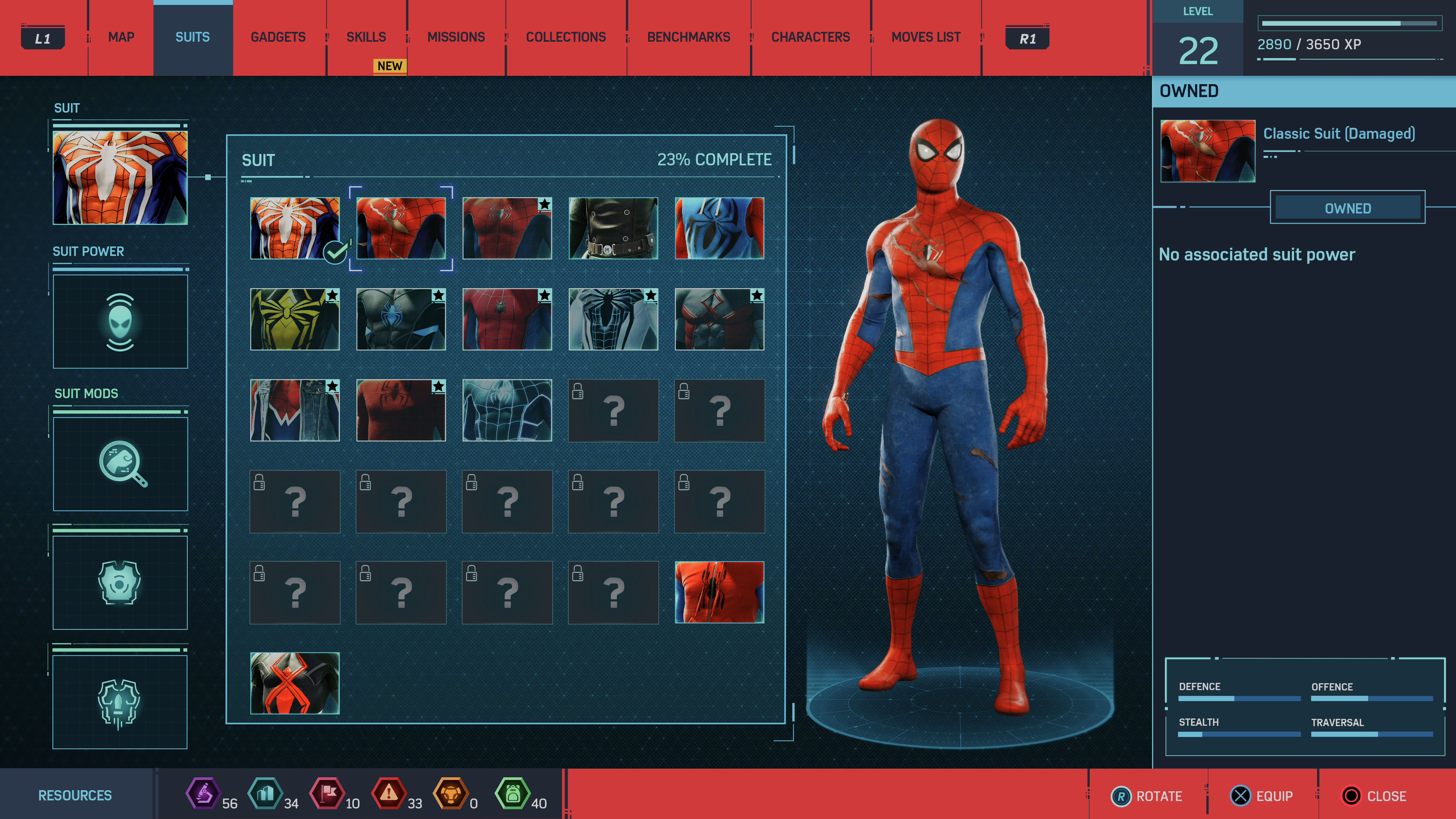Click the ROTATE control prompt

point(1147,796)
